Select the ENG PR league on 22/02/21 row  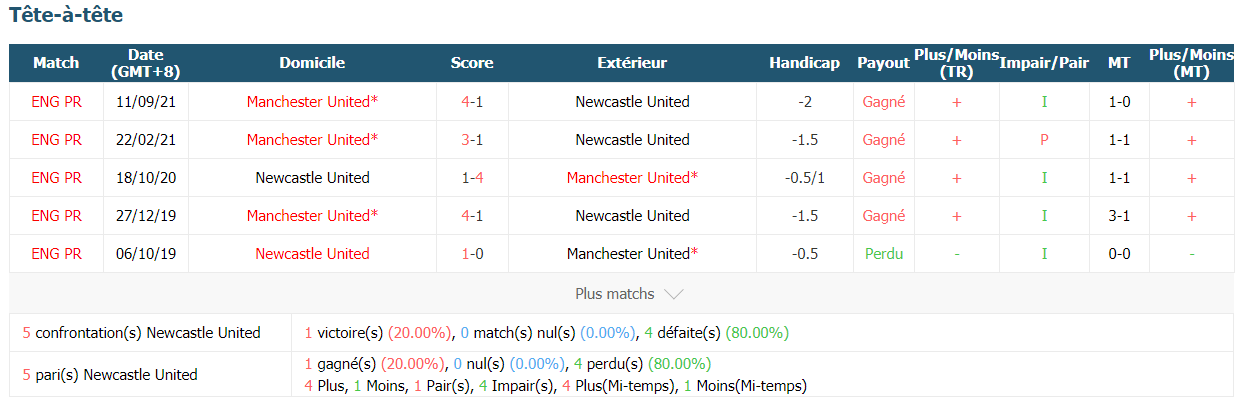click(x=56, y=140)
